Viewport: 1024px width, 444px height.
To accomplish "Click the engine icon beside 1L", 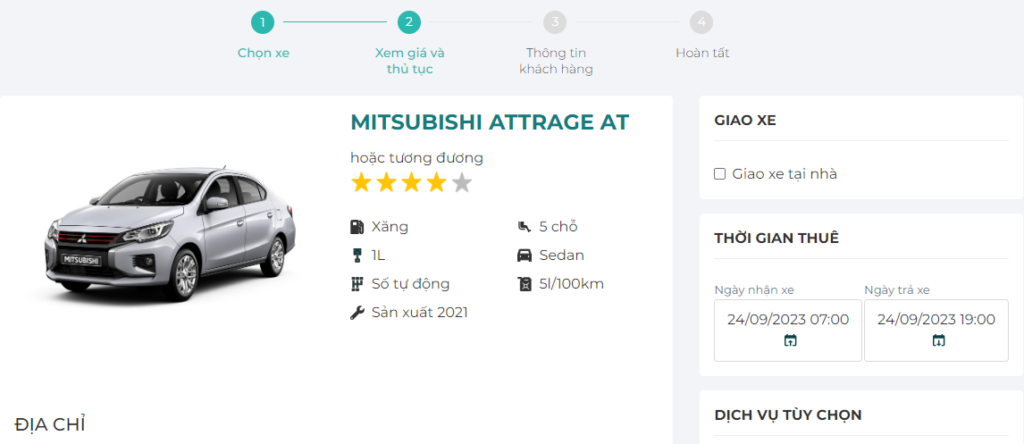I will (357, 255).
